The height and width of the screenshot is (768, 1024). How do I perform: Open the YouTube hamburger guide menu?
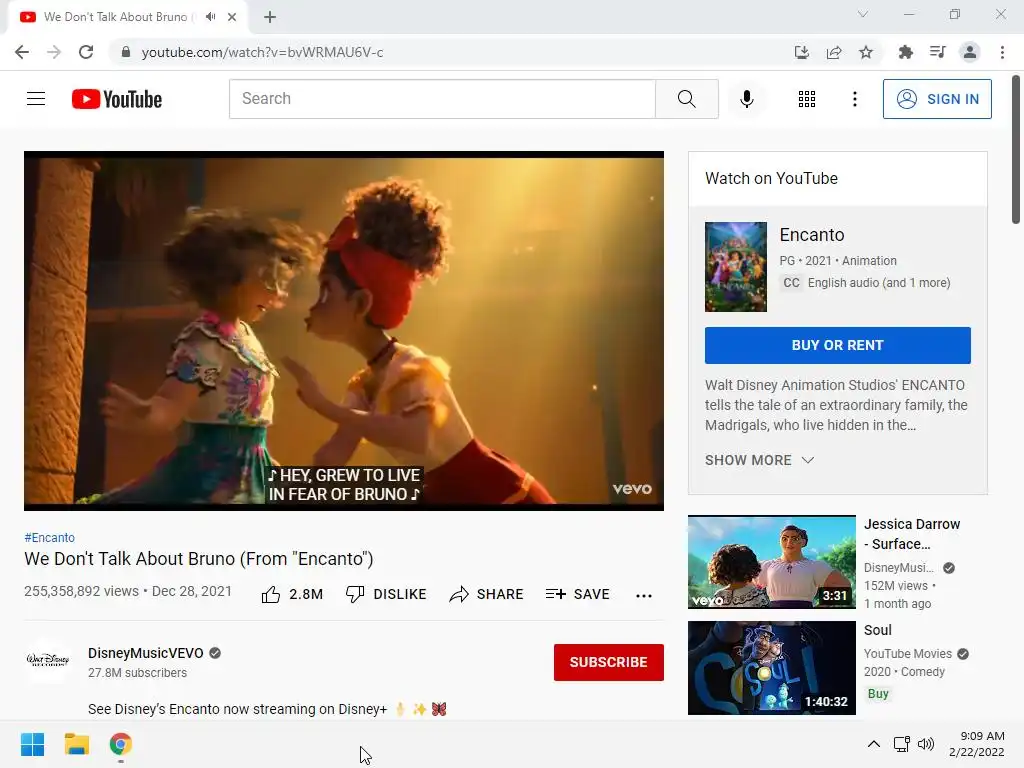coord(36,99)
